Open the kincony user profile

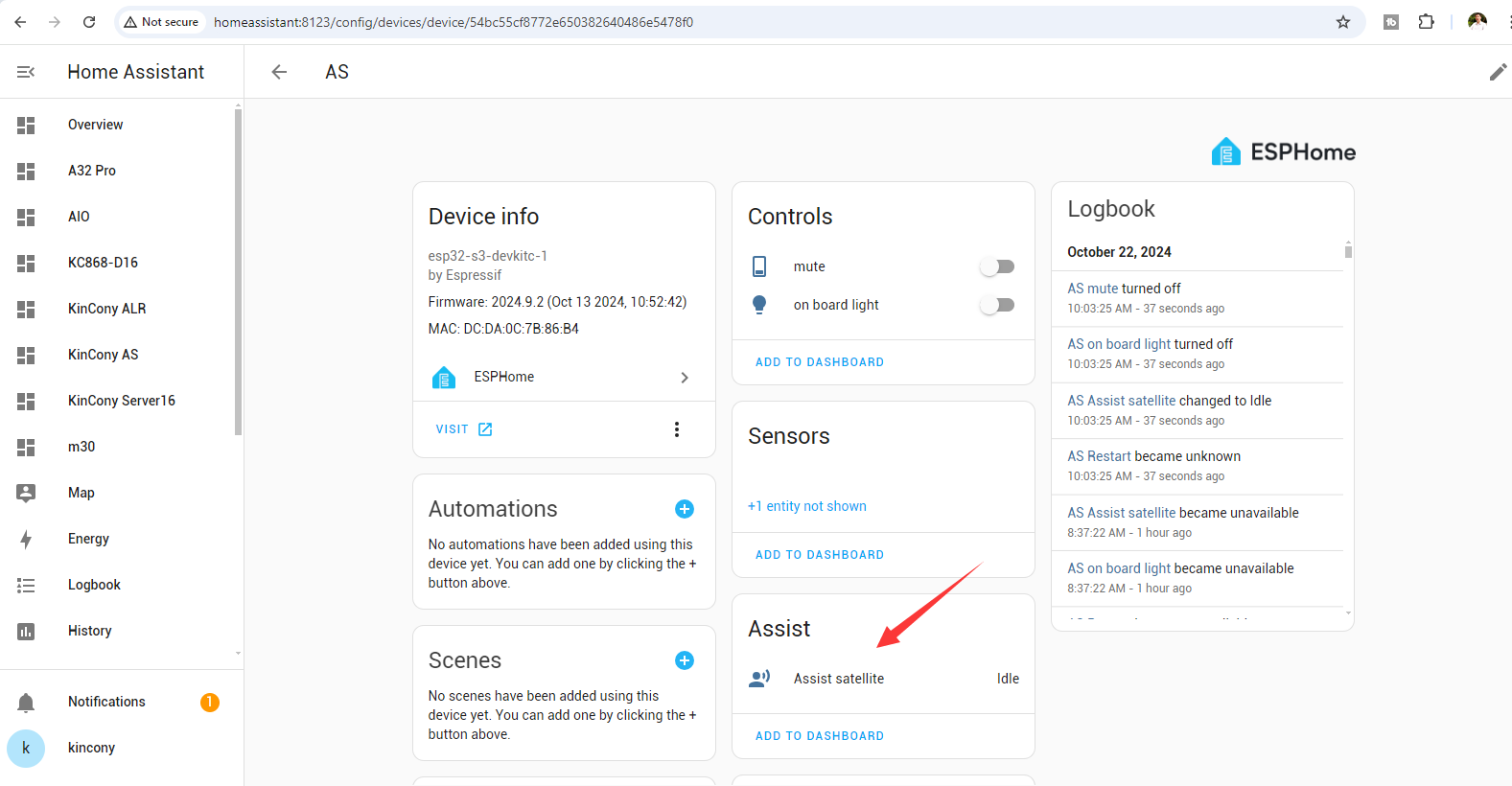pos(91,748)
